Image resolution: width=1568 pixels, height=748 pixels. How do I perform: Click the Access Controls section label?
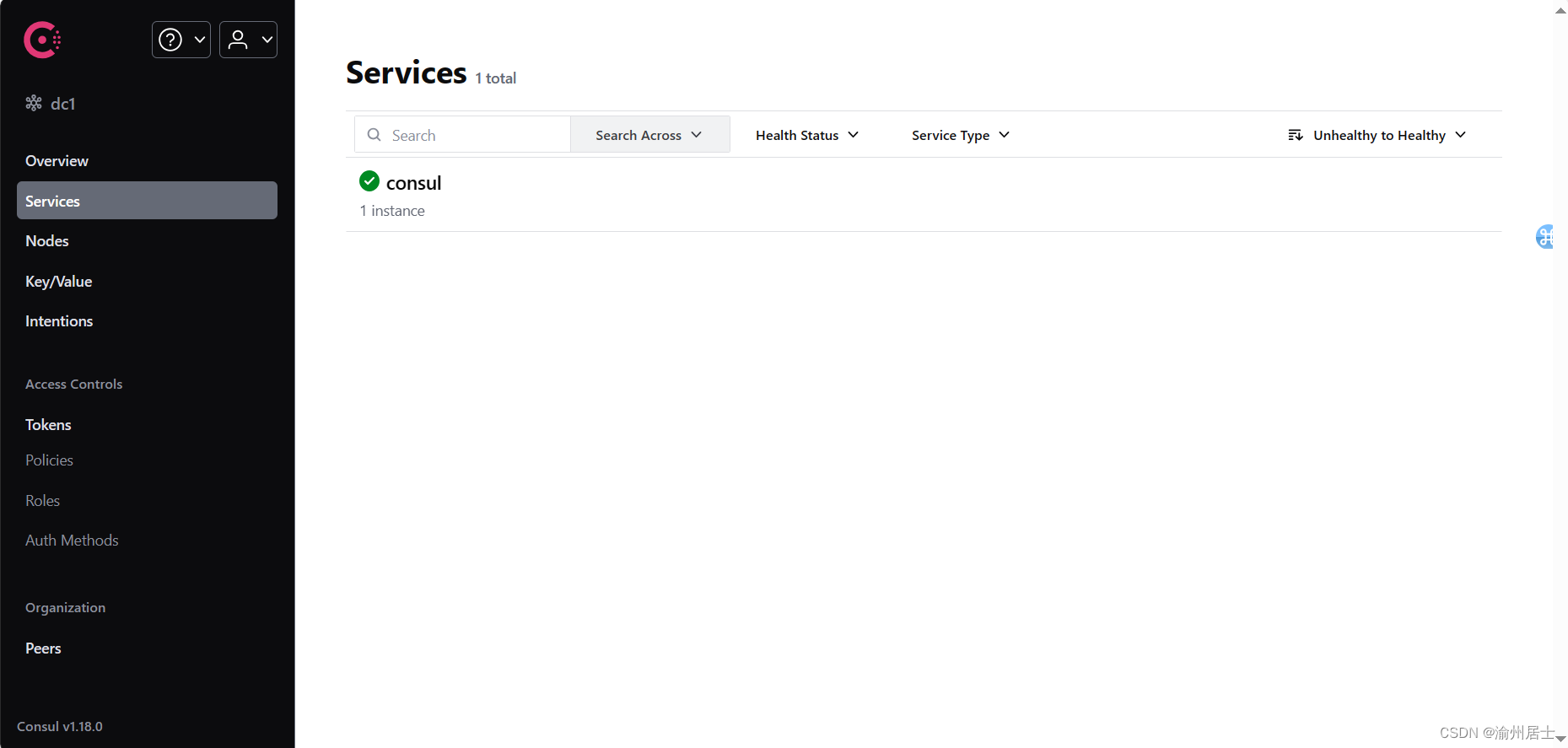tap(74, 385)
